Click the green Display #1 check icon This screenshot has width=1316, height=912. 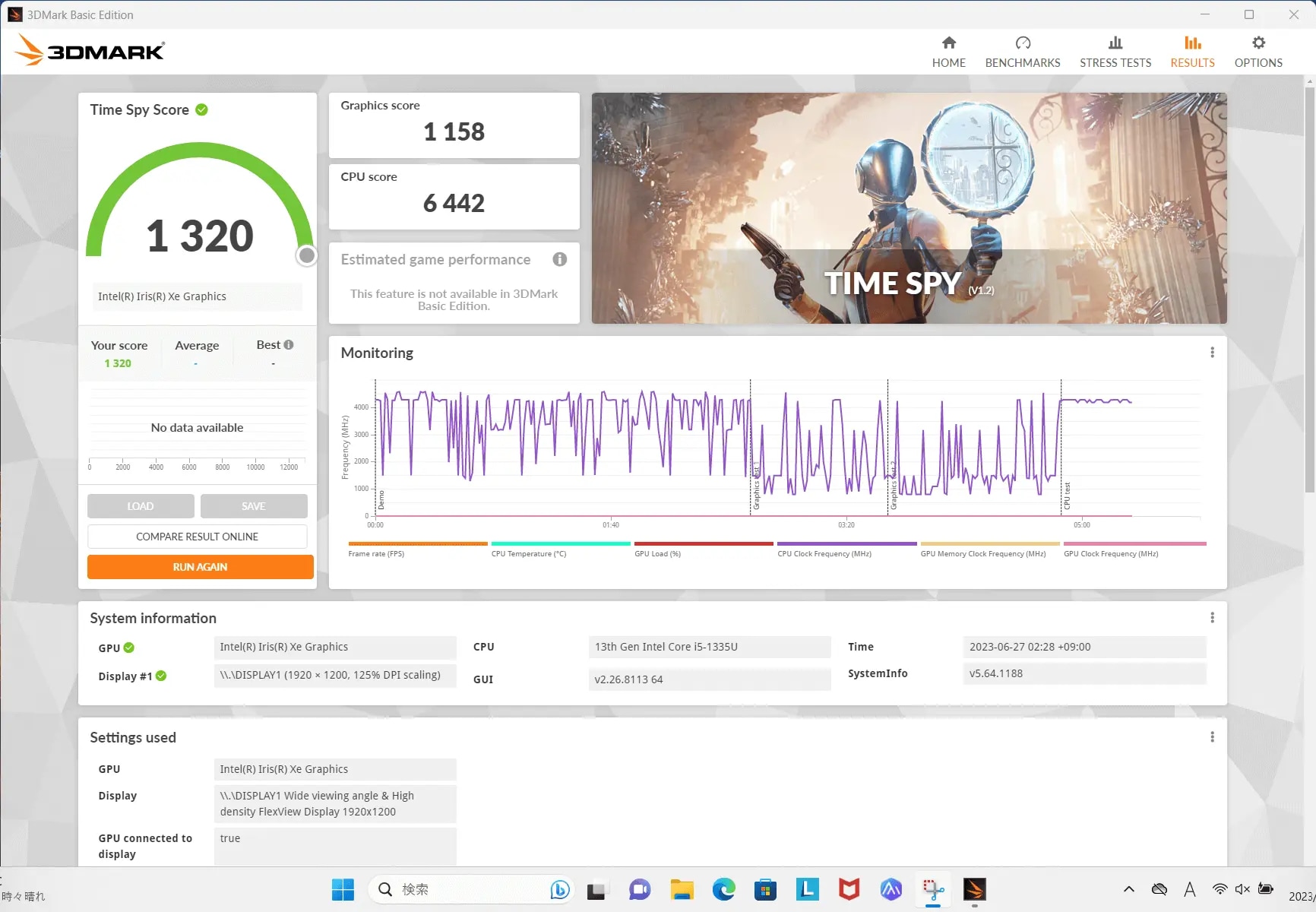(x=161, y=676)
